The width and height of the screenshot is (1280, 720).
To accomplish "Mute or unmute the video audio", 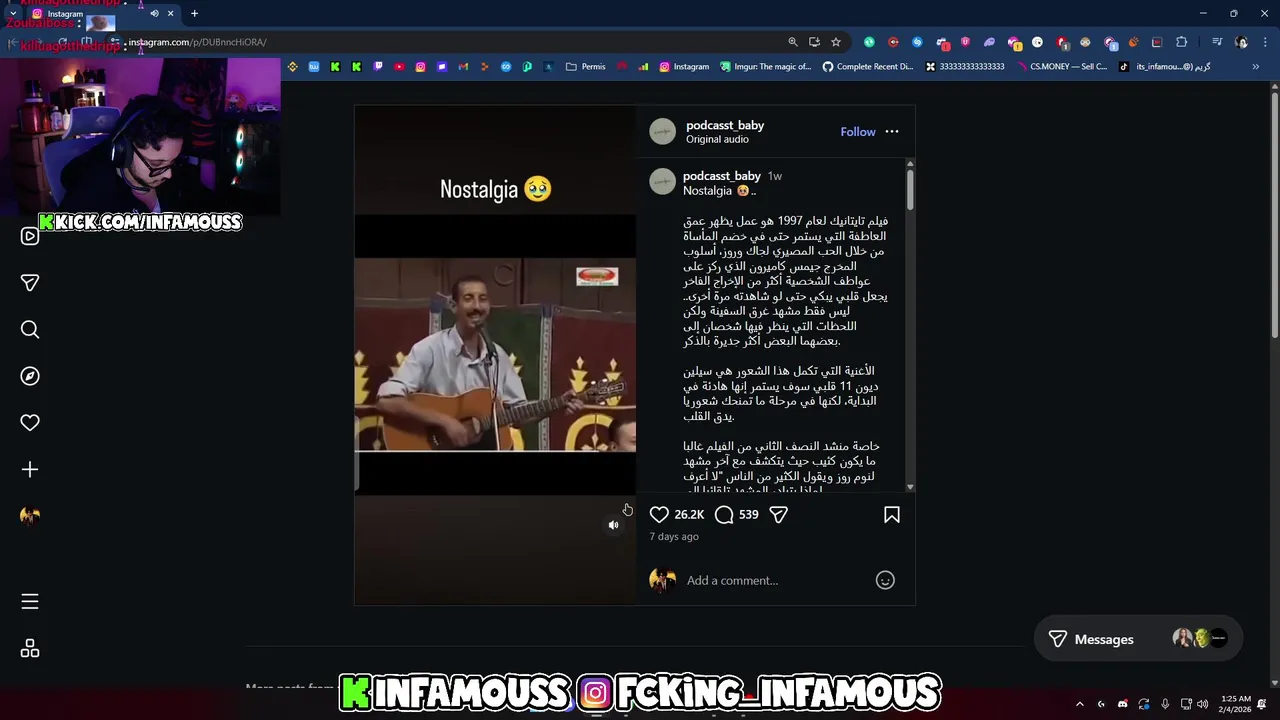I will click(614, 525).
